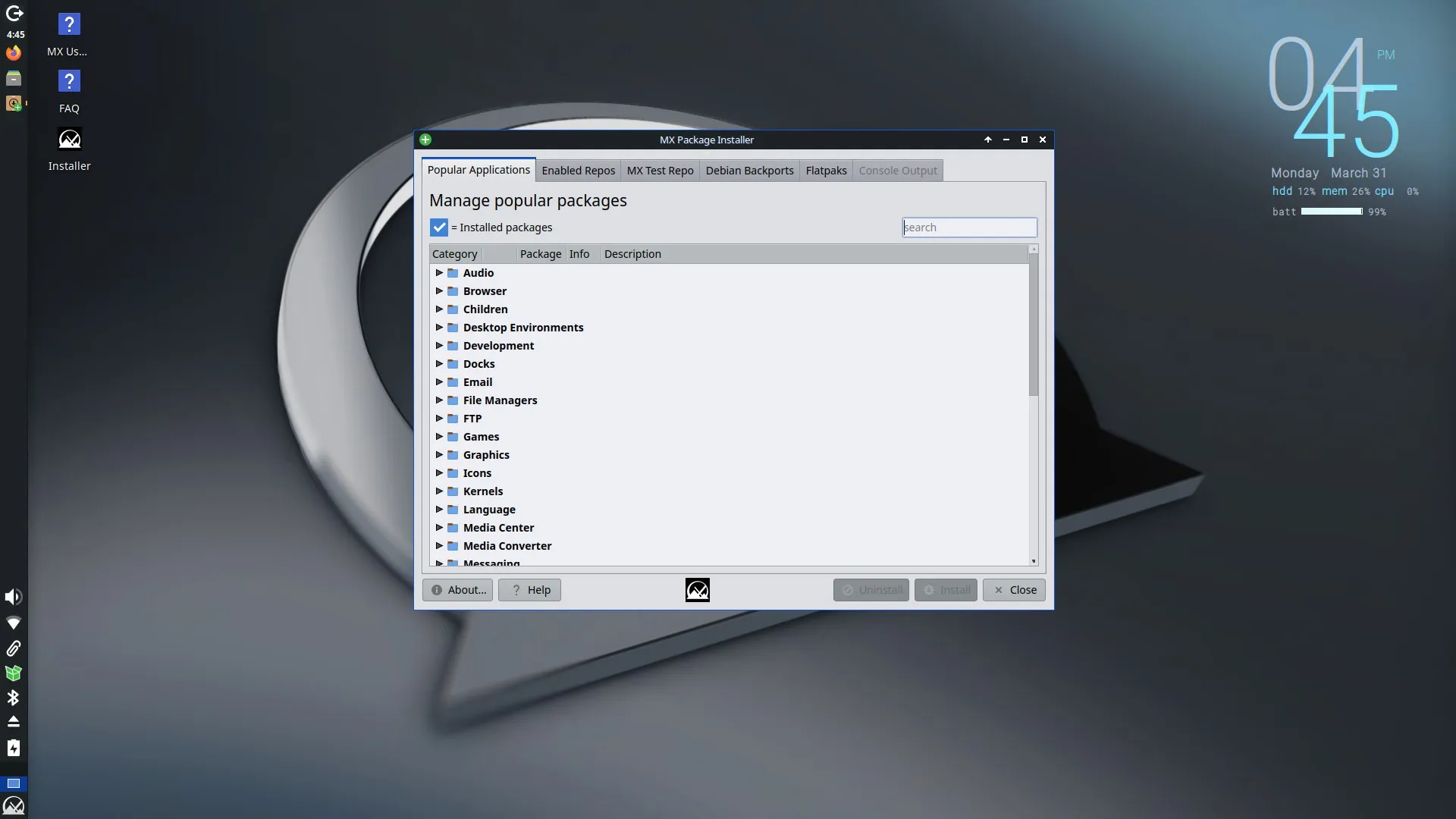
Task: Click the green plus window menu icon
Action: [425, 140]
